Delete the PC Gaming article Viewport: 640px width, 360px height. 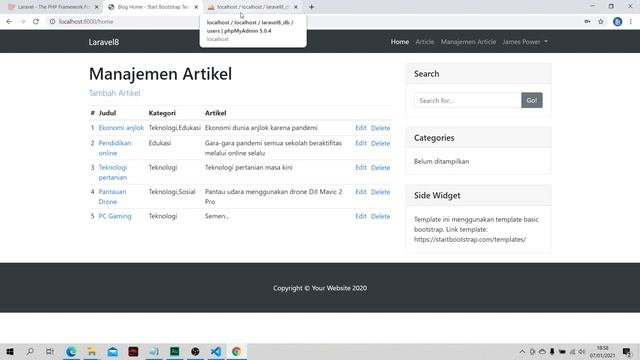380,216
